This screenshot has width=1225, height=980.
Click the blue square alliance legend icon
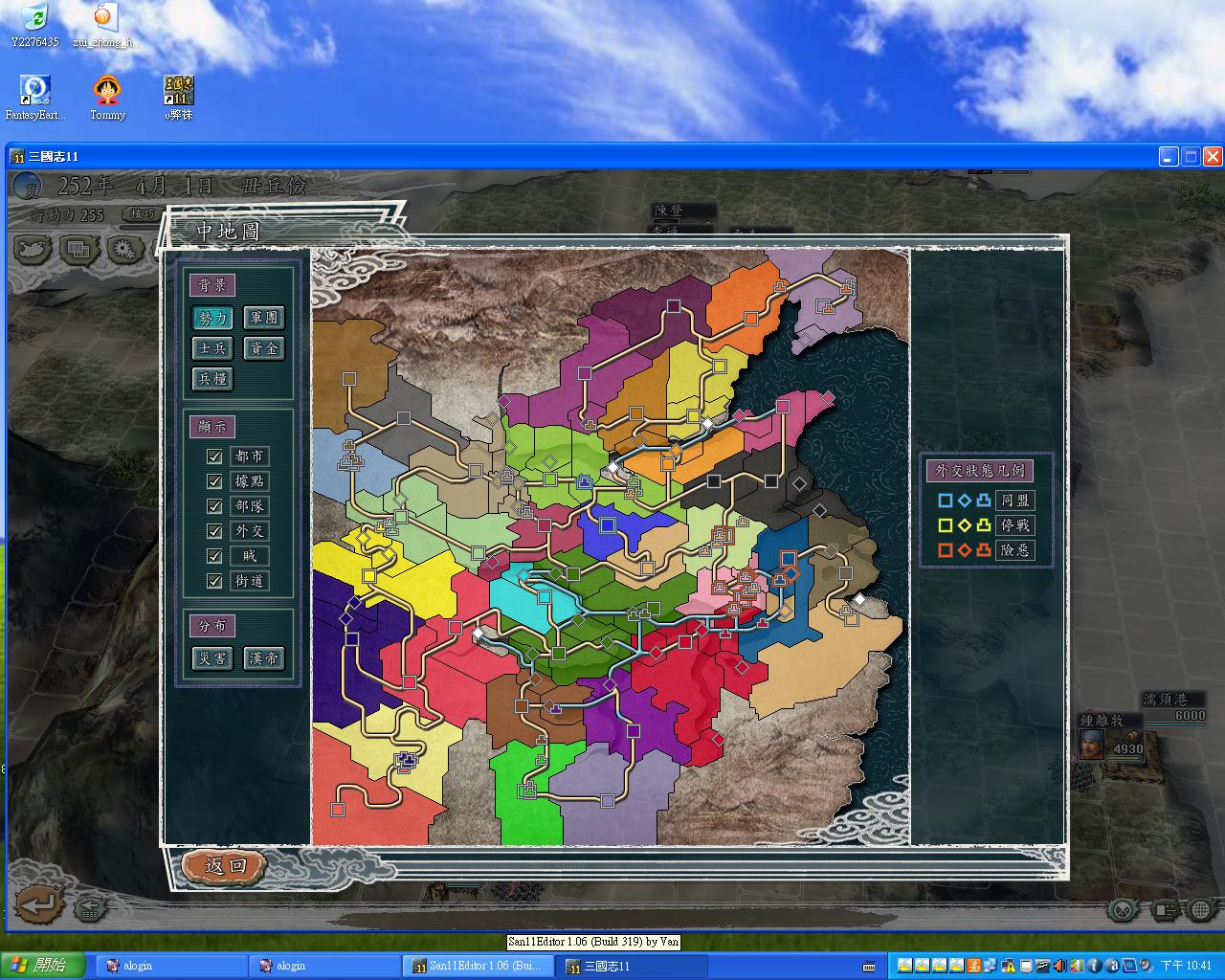pos(946,501)
